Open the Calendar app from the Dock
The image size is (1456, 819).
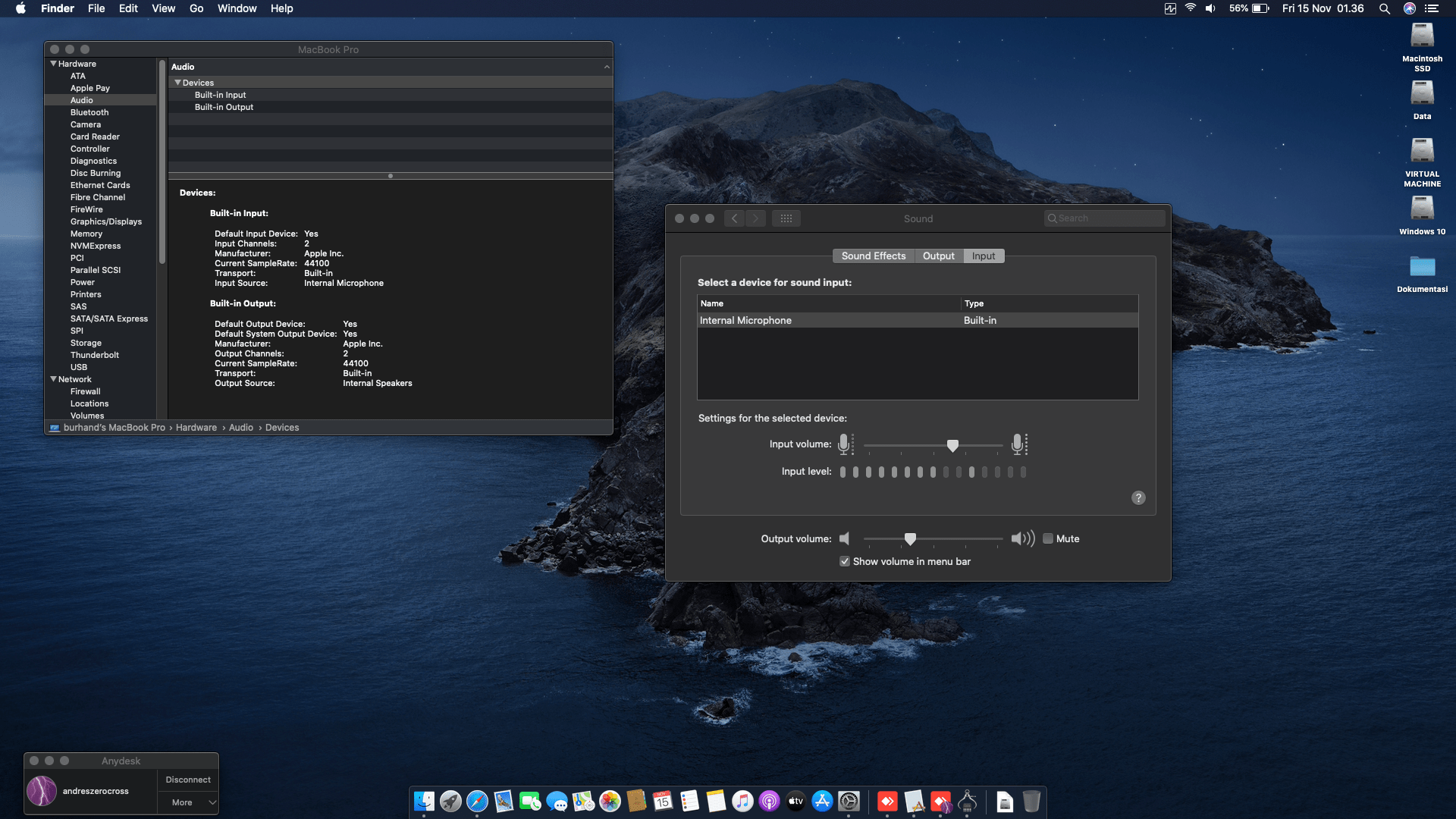[663, 802]
